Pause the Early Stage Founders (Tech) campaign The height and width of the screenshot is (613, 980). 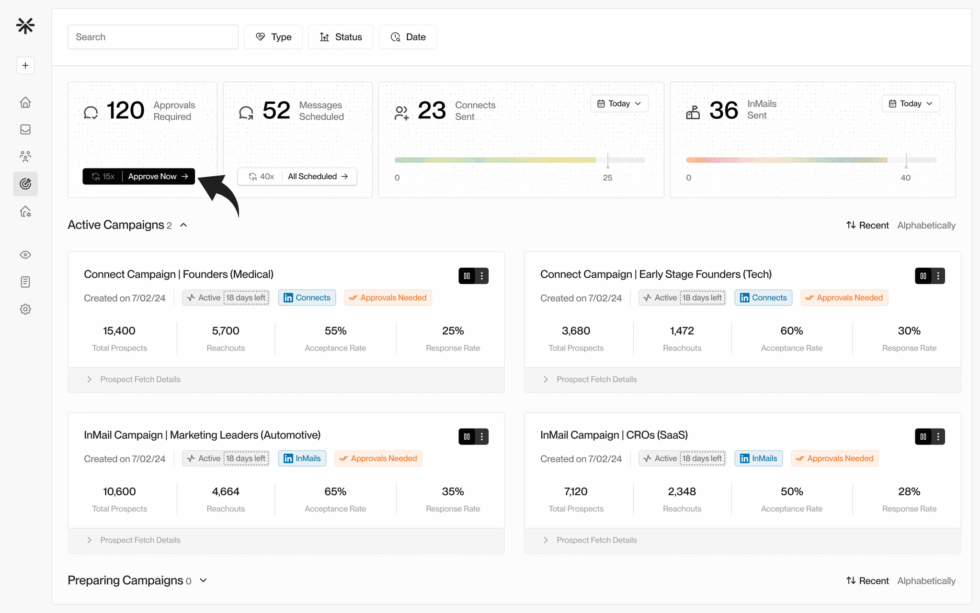923,276
